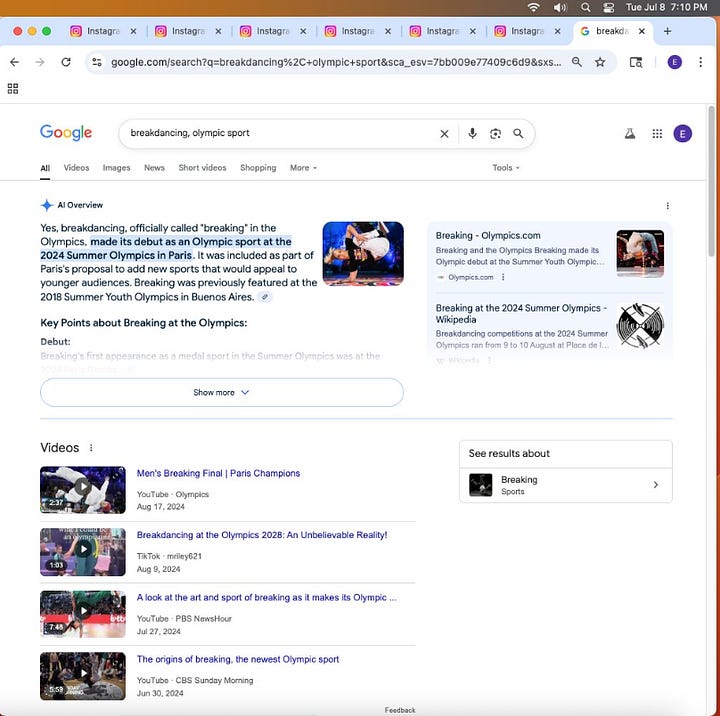Viewport: 720px width, 716px height.
Task: Select the All results tab
Action: 45,168
